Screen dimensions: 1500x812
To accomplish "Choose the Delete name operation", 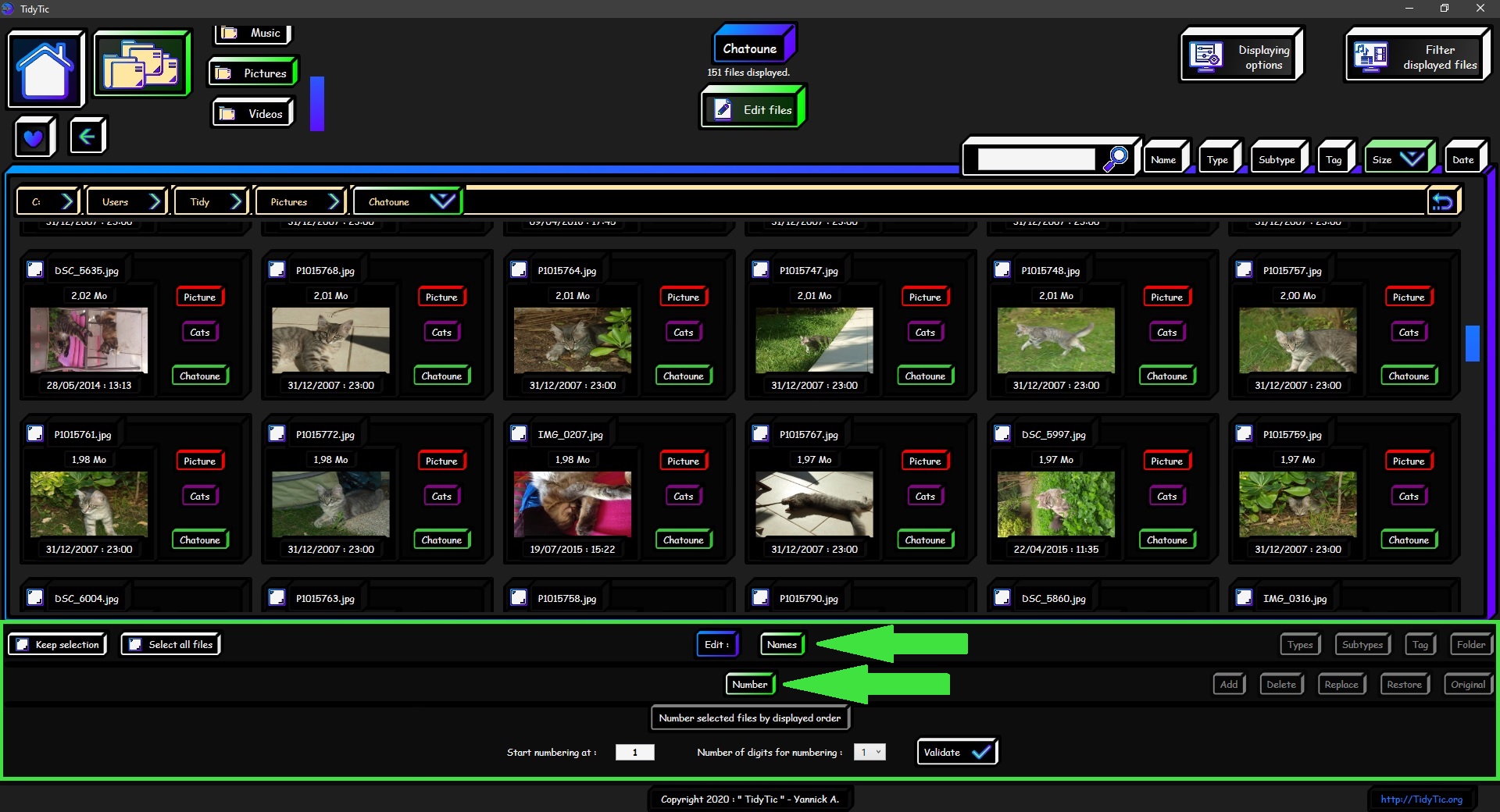I will 1281,684.
